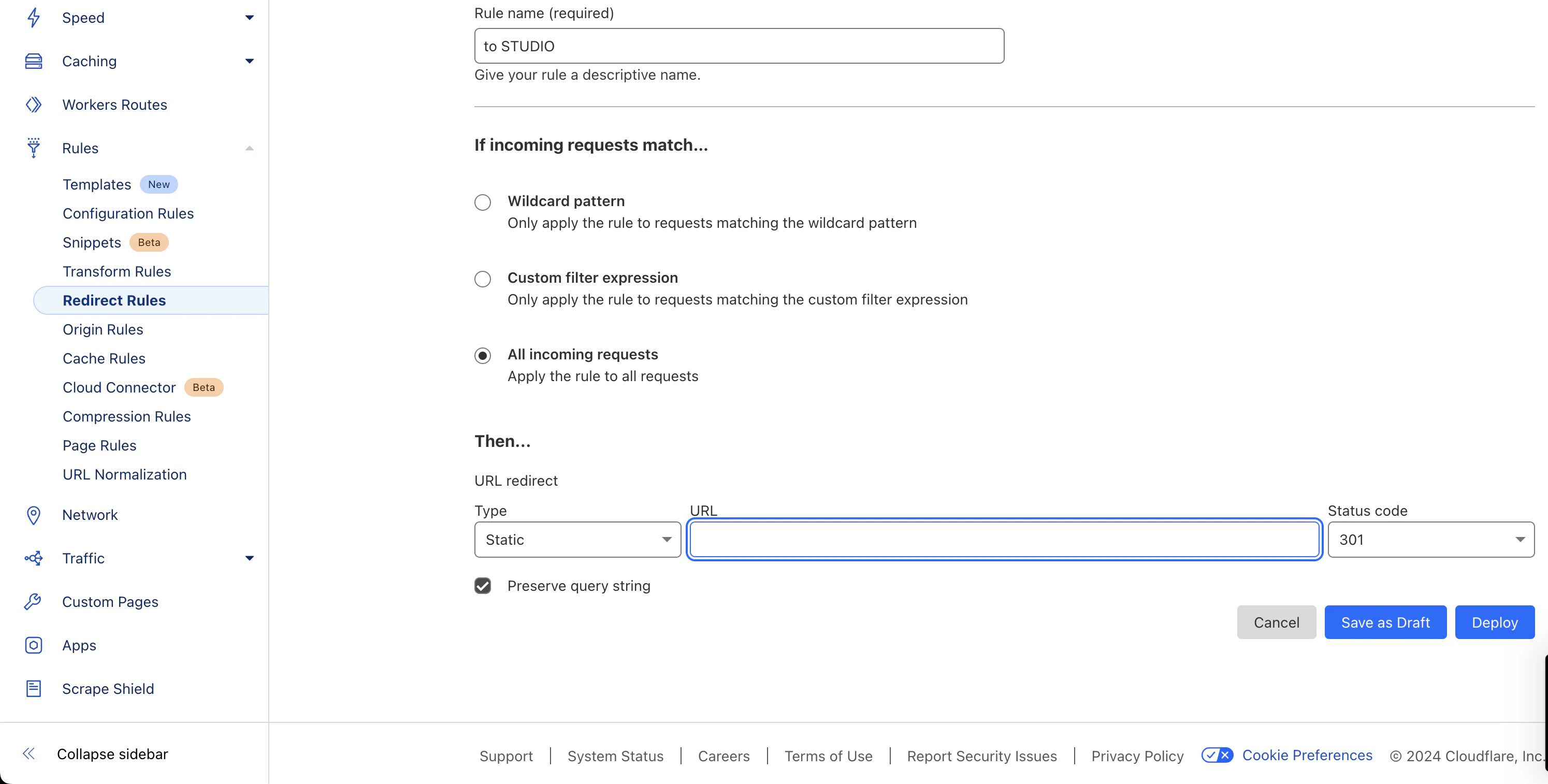Open Report Security Issues link
The image size is (1548, 784).
(x=982, y=756)
